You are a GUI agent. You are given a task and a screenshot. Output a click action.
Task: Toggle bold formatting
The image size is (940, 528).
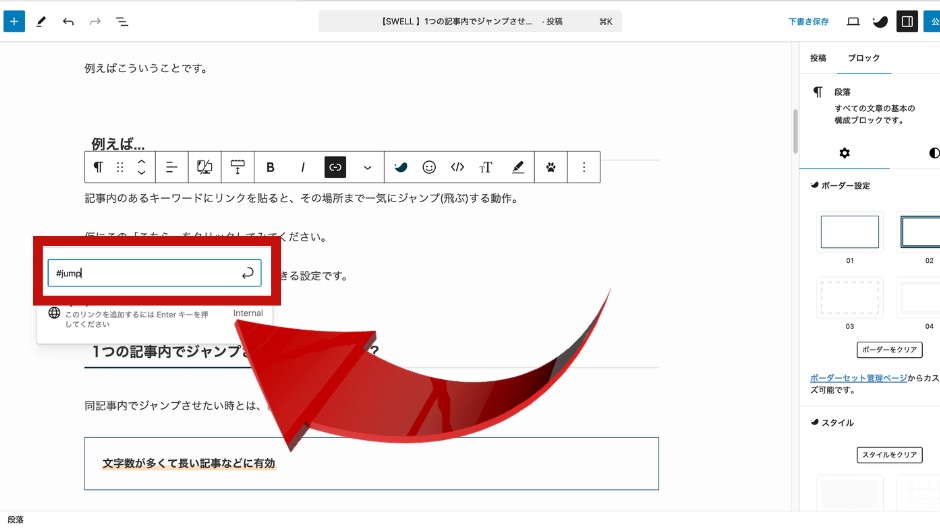pyautogui.click(x=270, y=167)
